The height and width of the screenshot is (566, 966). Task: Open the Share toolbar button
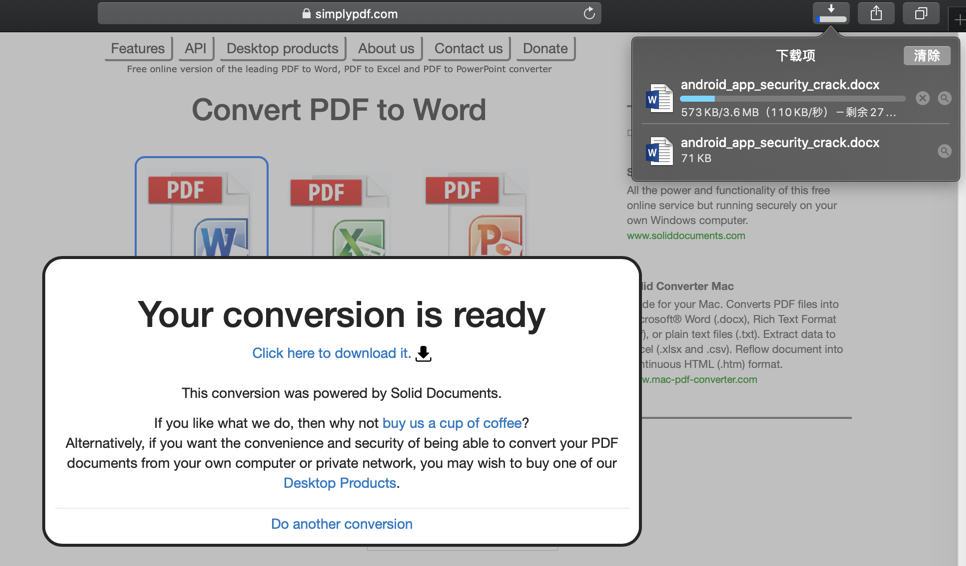click(x=876, y=13)
